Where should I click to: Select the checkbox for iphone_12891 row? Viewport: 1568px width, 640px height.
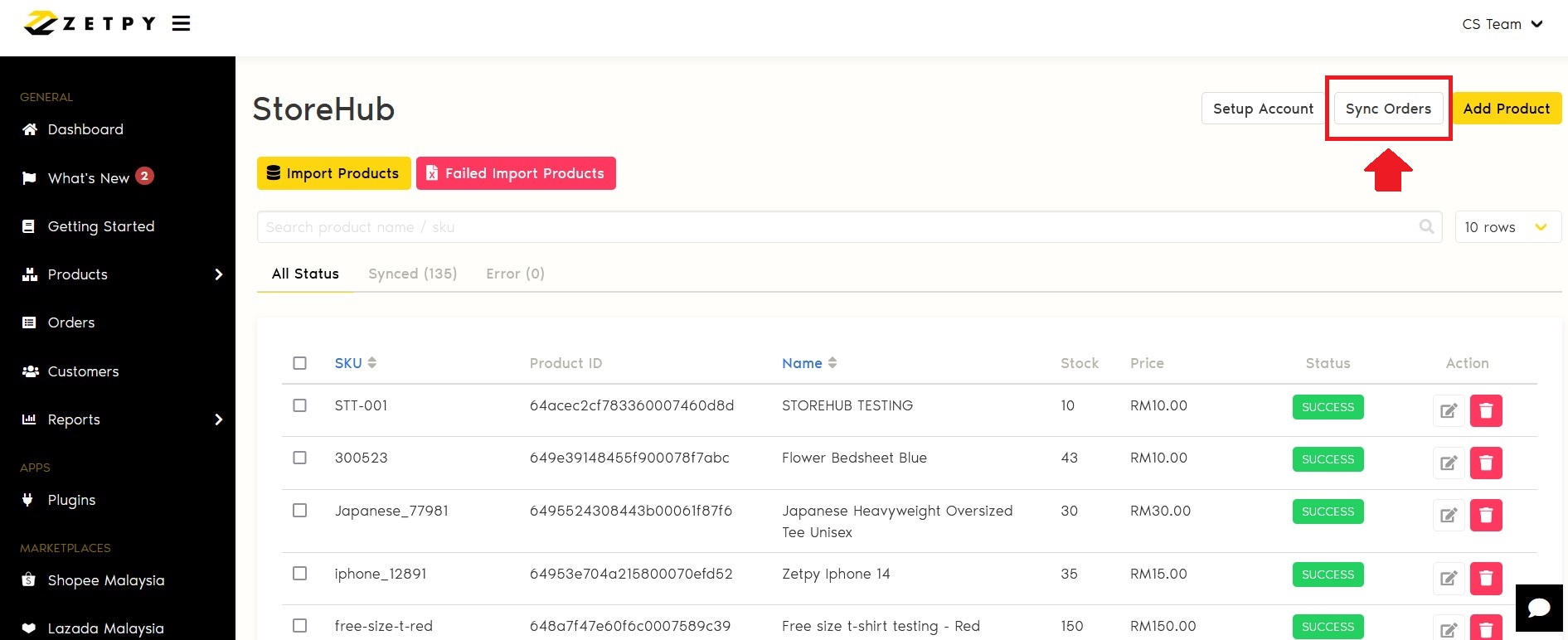(x=300, y=574)
